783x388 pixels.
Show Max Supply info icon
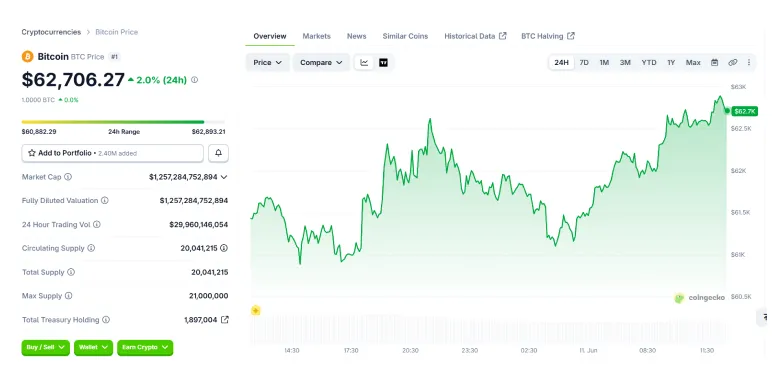pyautogui.click(x=68, y=296)
